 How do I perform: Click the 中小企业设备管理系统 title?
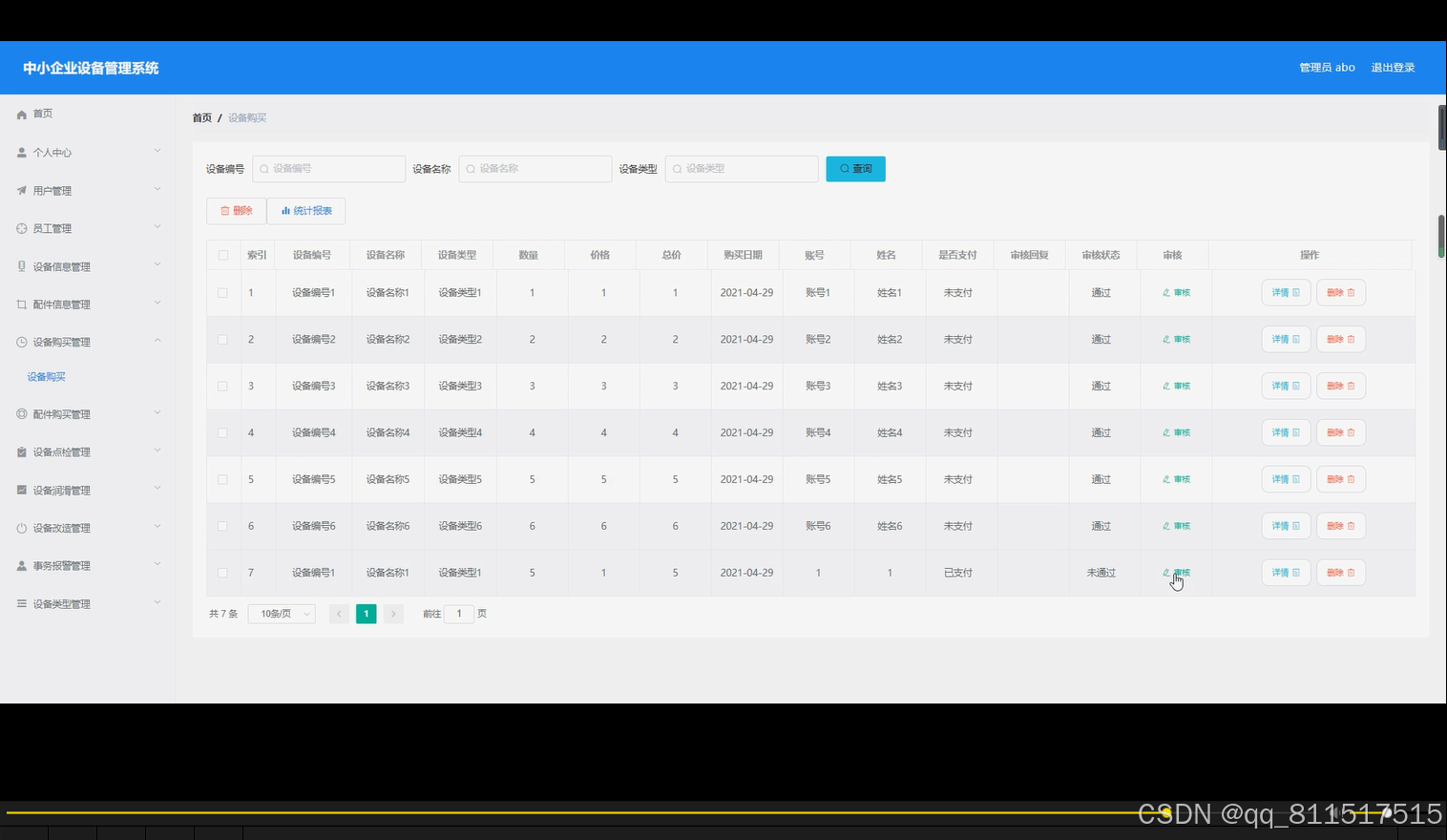point(91,68)
